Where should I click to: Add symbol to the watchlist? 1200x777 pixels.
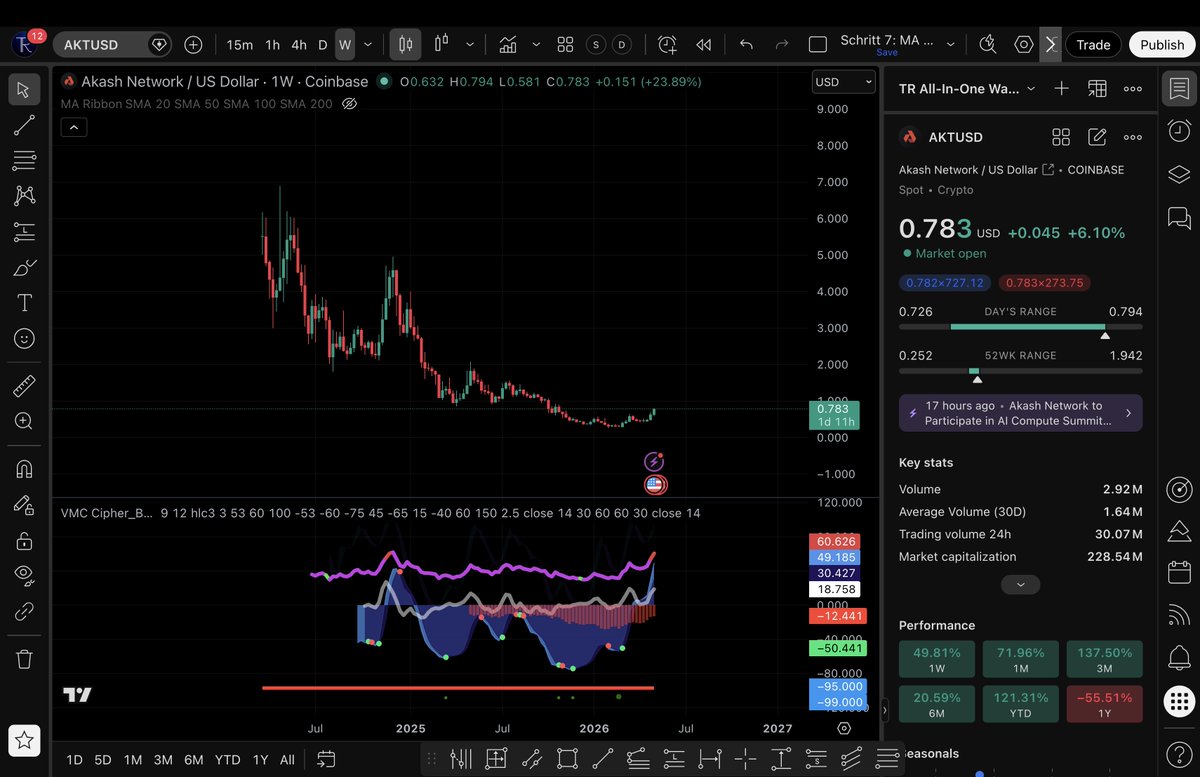(x=1062, y=89)
